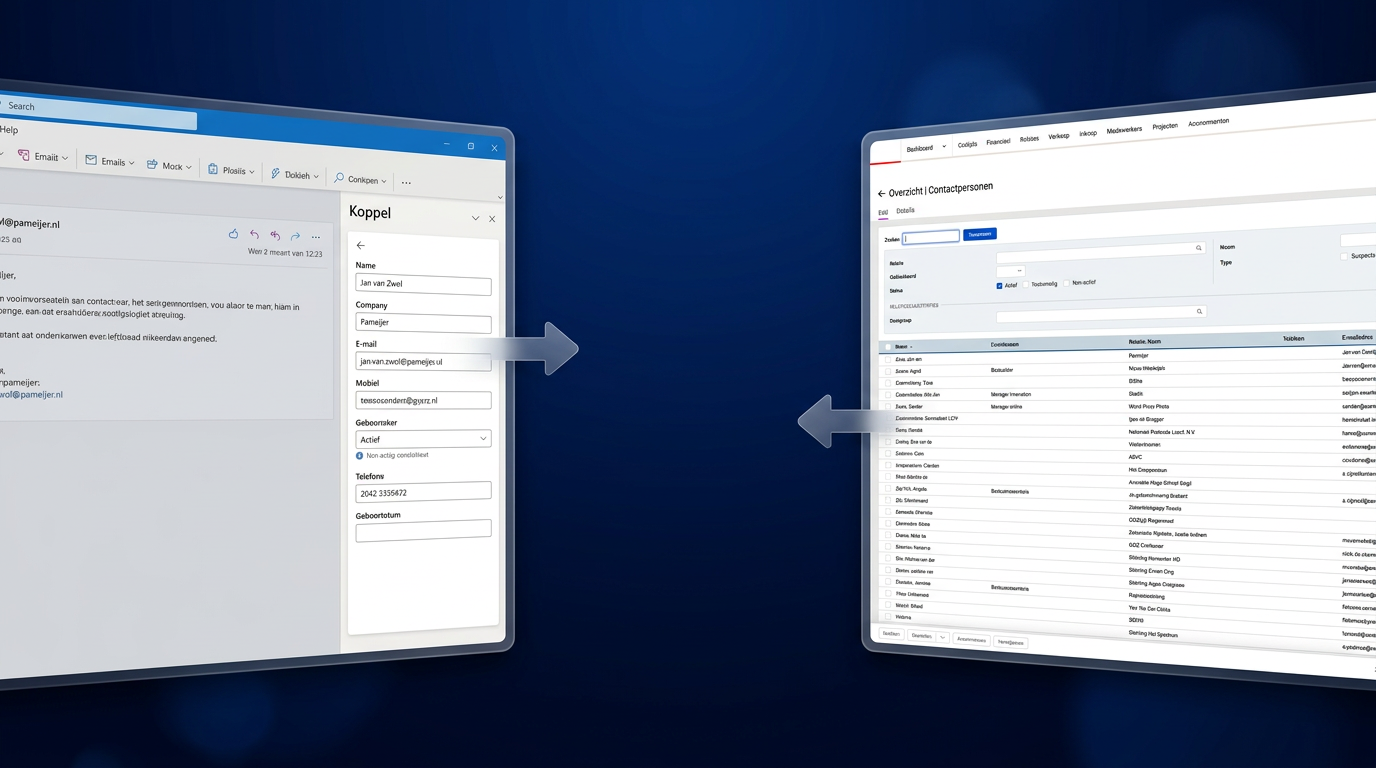
Task: Click the Mobiel field in the Koppel panel
Action: pos(423,400)
